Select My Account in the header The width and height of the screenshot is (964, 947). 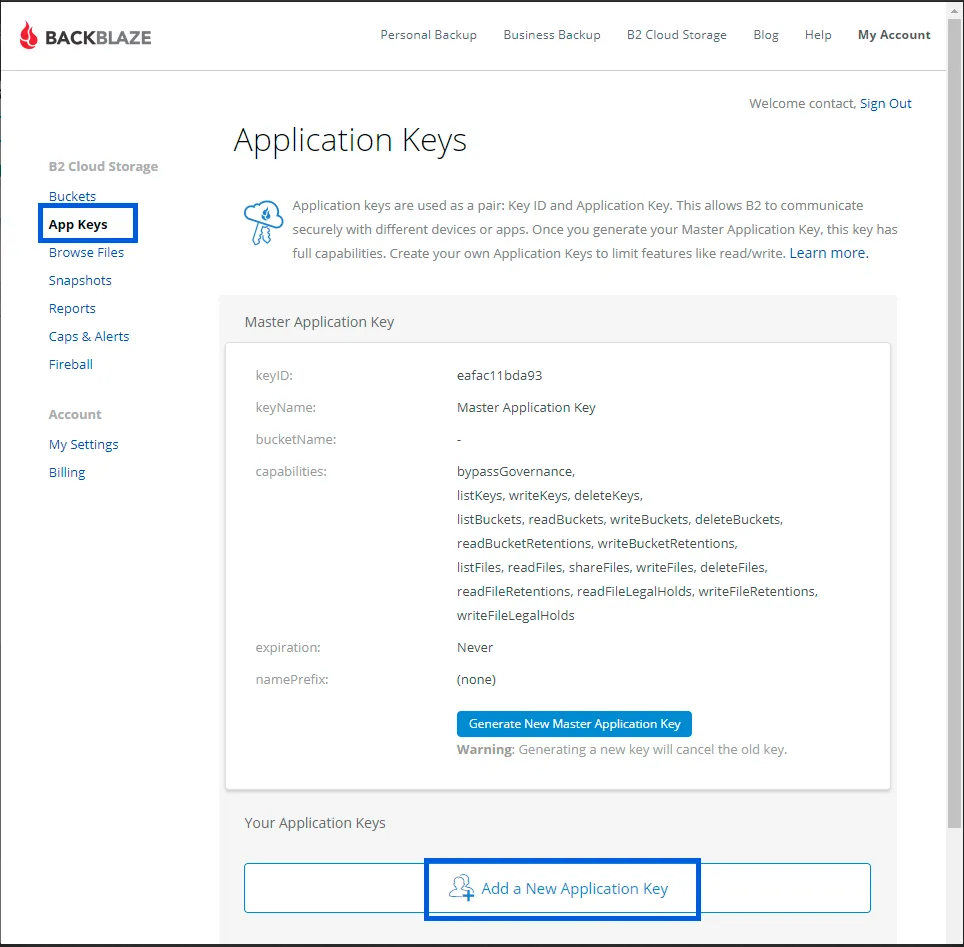coord(894,35)
